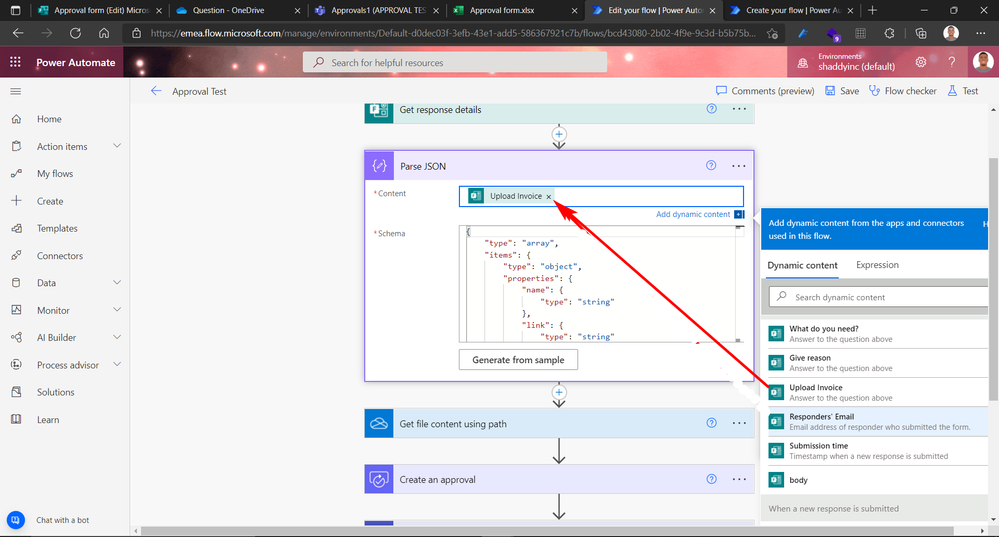This screenshot has height=537, width=999.
Task: Open Create an approval options ellipsis
Action: pyautogui.click(x=739, y=479)
